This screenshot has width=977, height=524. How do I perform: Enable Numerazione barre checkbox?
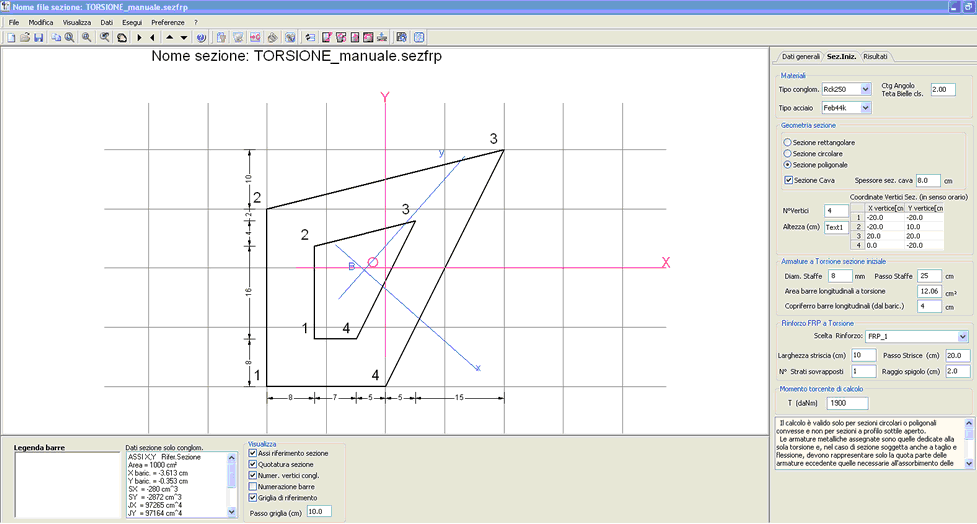click(252, 487)
